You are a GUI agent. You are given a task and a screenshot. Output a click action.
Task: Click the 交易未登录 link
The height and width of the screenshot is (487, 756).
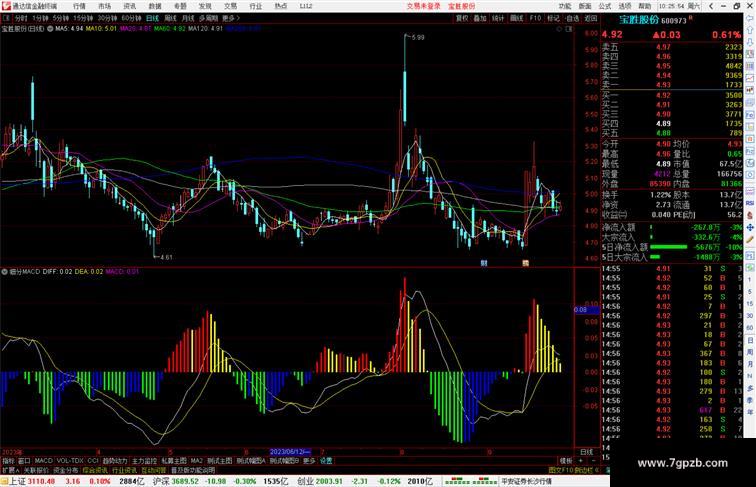point(423,6)
